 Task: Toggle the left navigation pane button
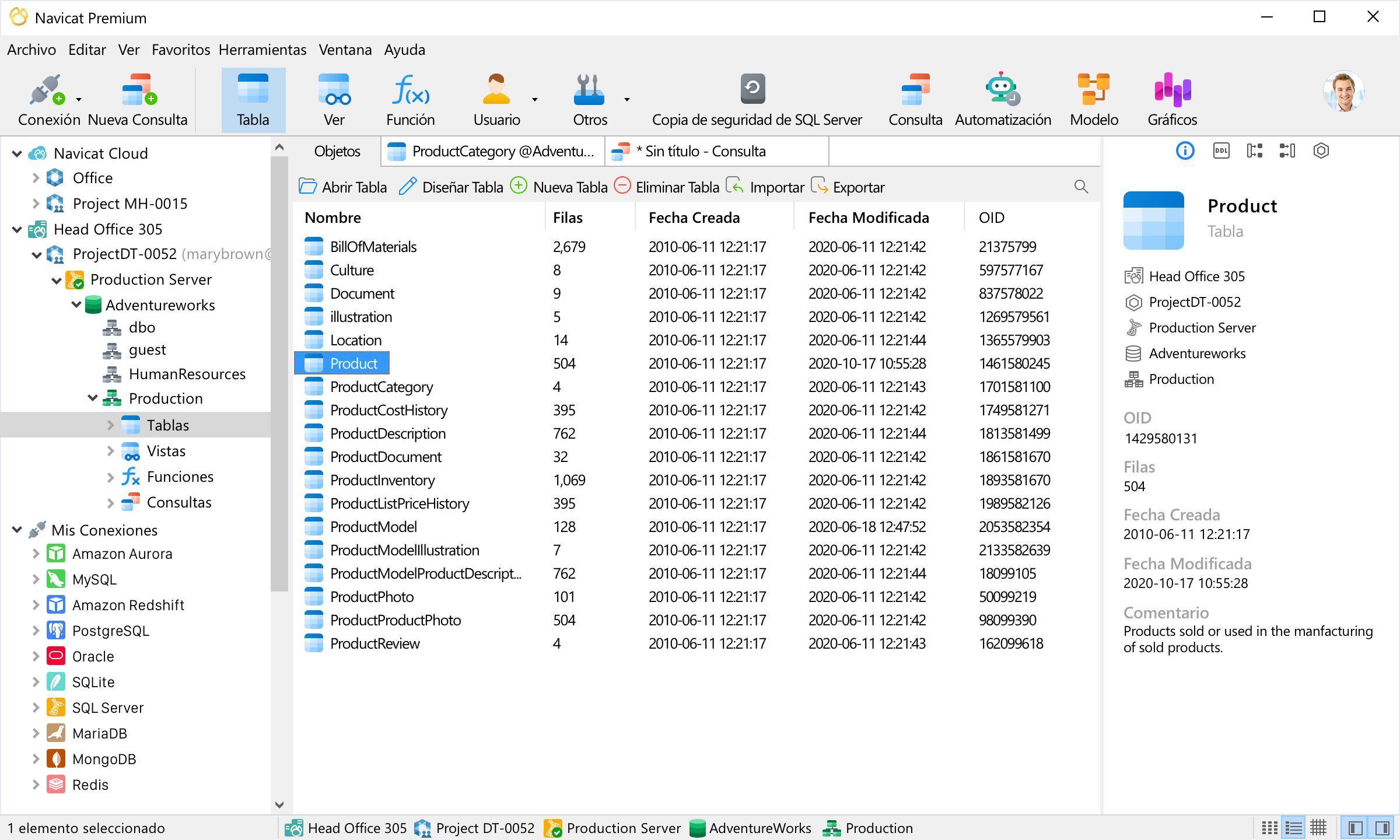pyautogui.click(x=1355, y=828)
